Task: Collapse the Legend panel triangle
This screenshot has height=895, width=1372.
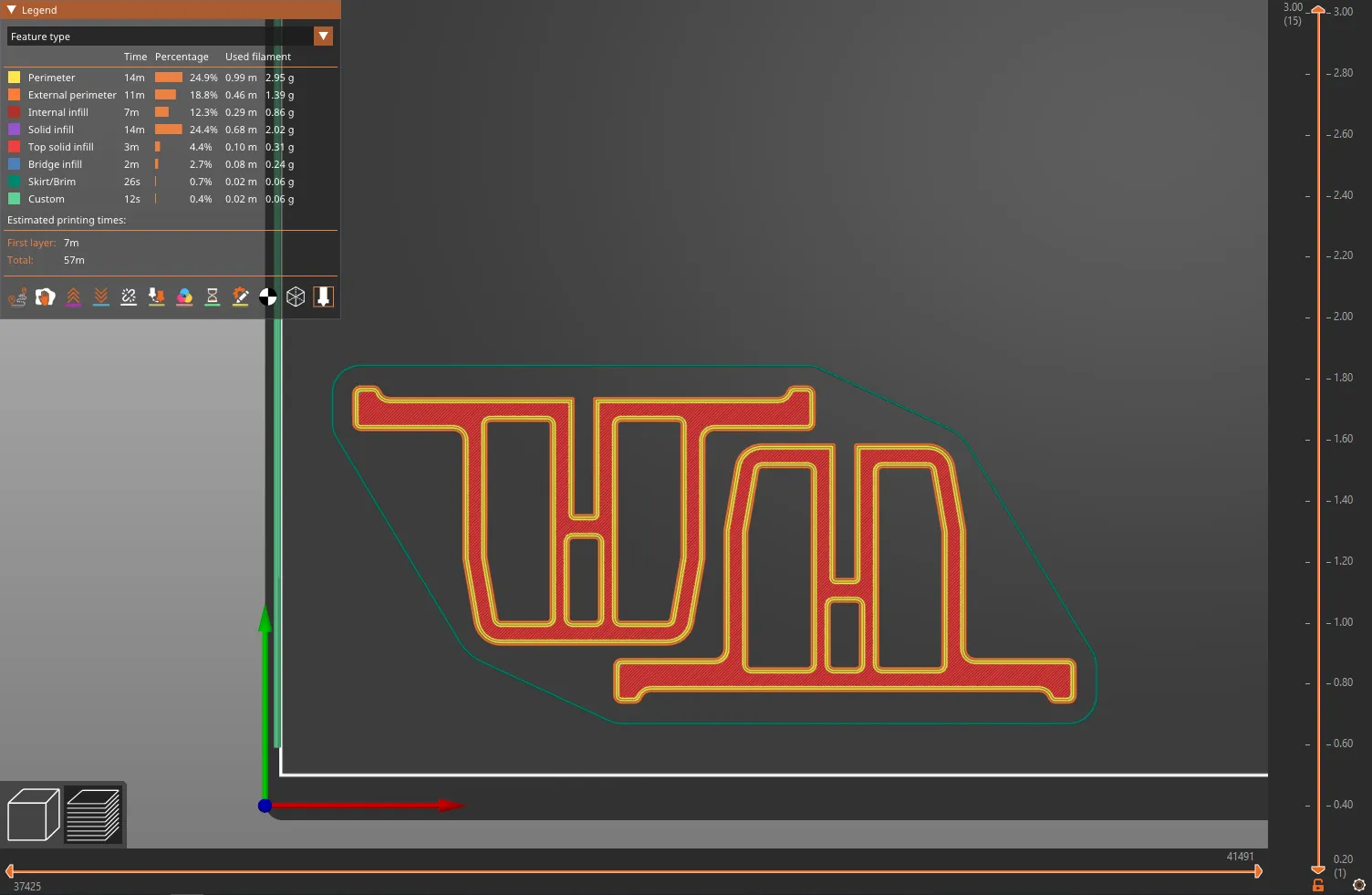Action: 12,10
